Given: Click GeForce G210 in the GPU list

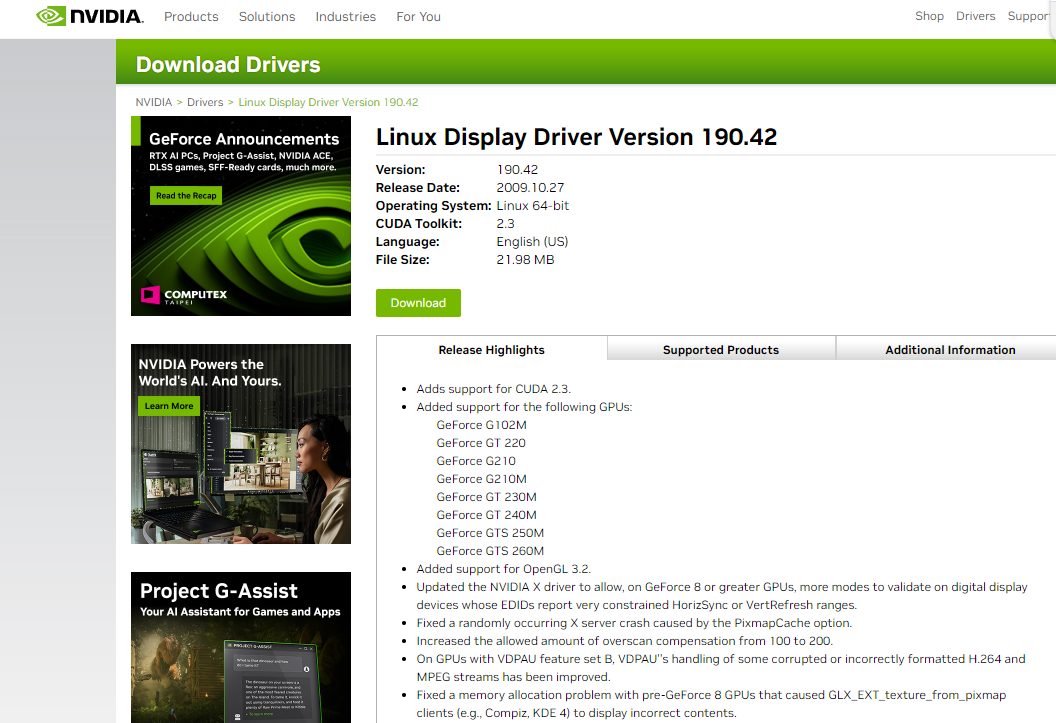Looking at the screenshot, I should [476, 461].
